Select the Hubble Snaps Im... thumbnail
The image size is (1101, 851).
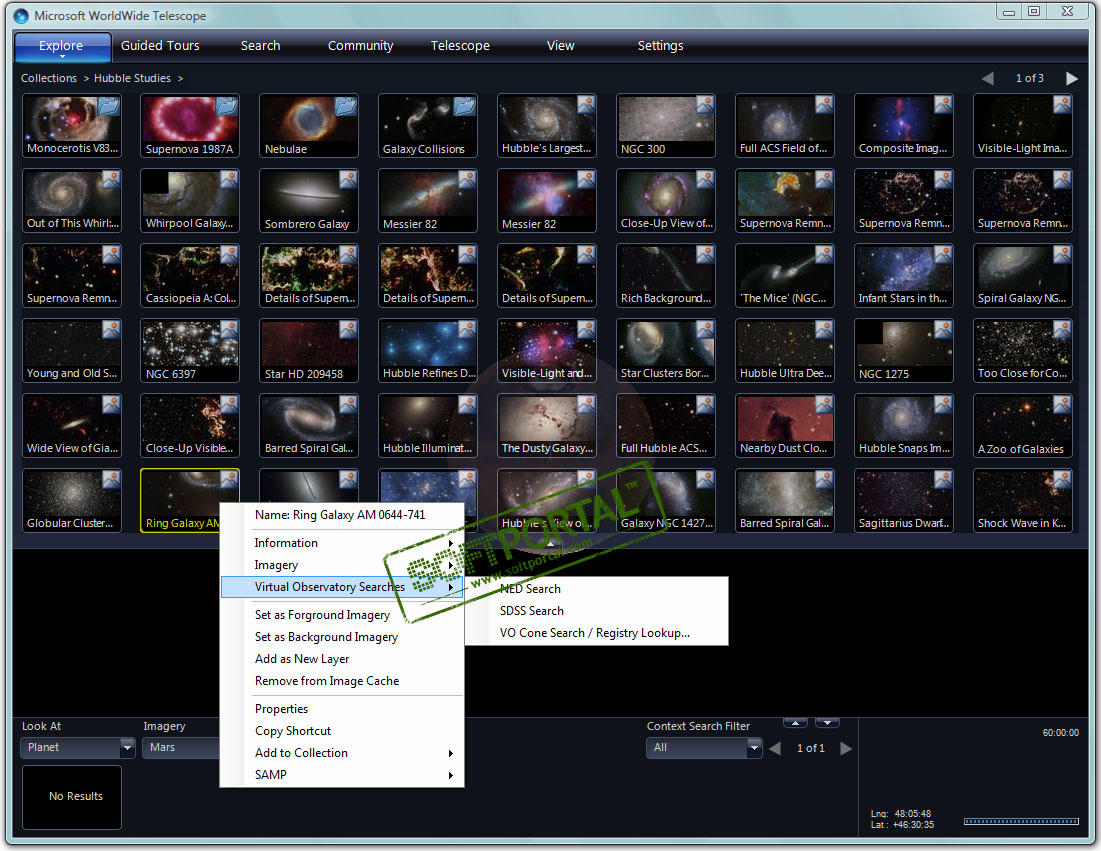coord(904,426)
